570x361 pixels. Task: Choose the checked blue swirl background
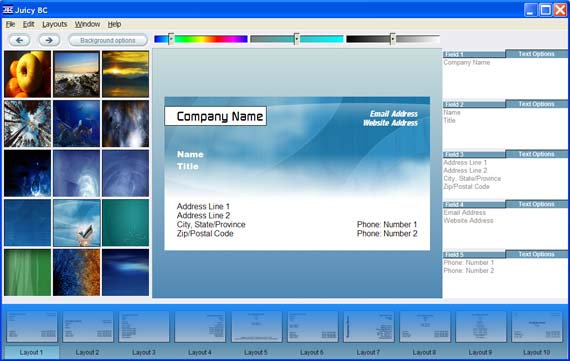(x=77, y=223)
